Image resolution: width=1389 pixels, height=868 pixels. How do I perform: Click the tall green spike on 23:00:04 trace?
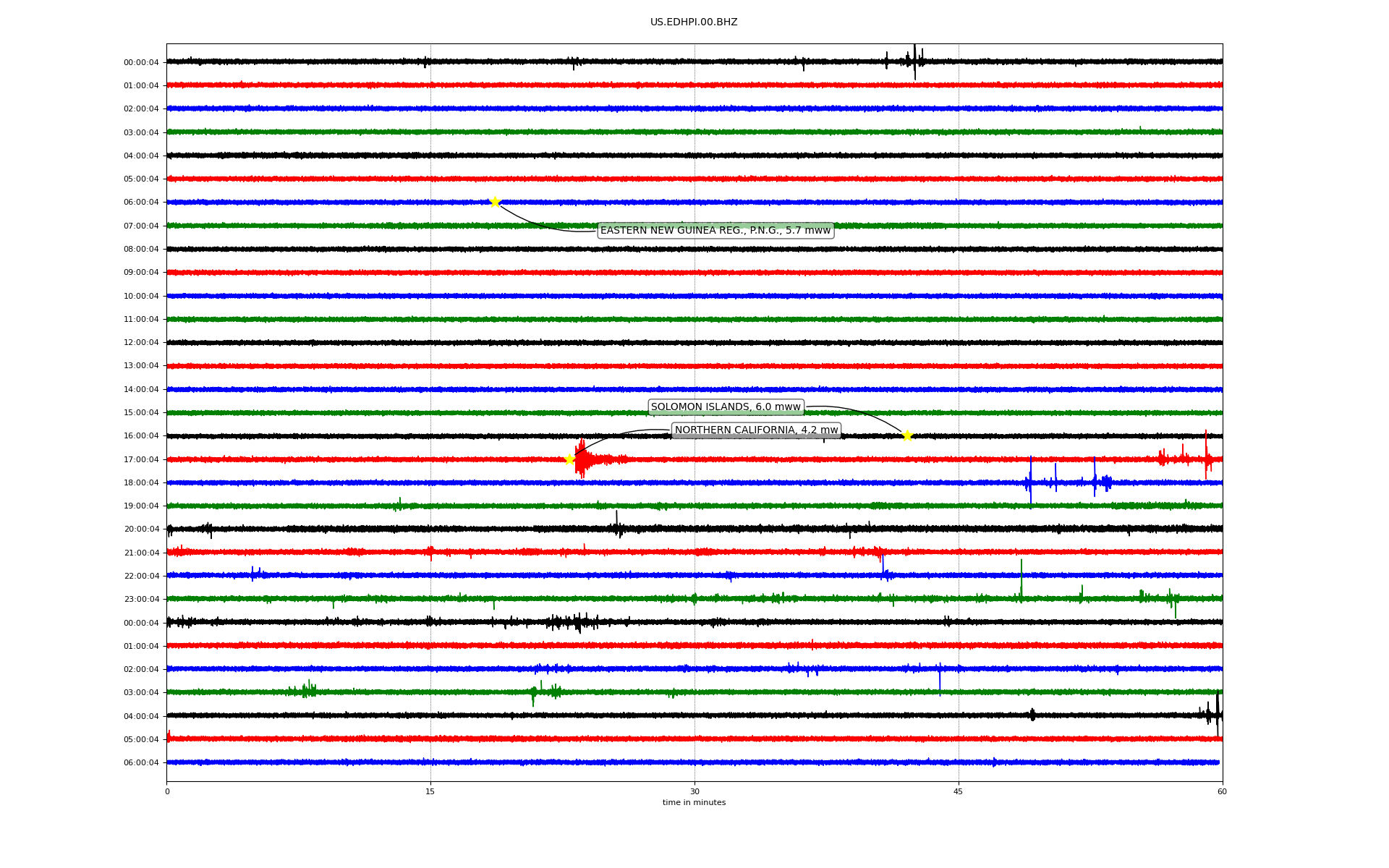tap(1021, 584)
